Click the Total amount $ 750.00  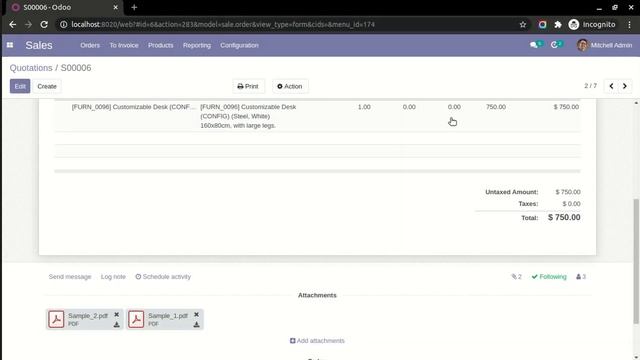pos(564,218)
